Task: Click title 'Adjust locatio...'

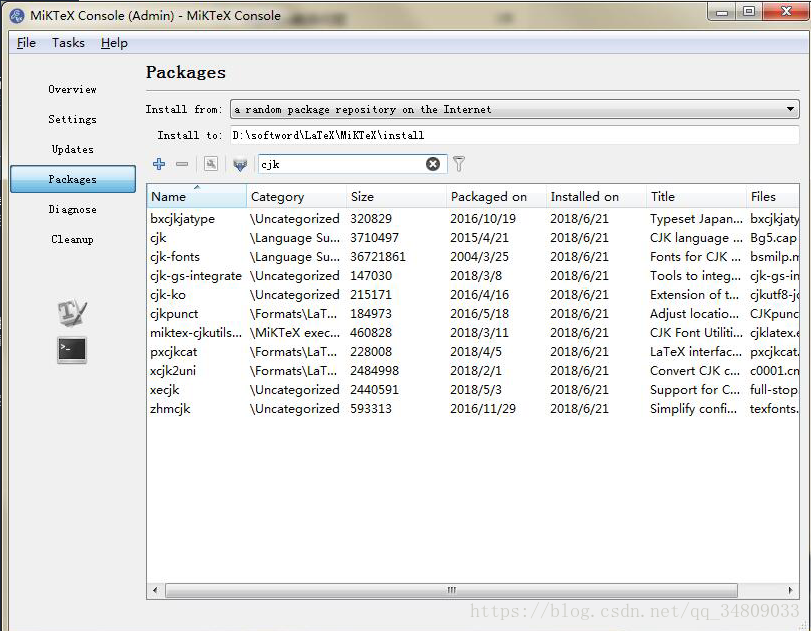Action: coord(694,314)
